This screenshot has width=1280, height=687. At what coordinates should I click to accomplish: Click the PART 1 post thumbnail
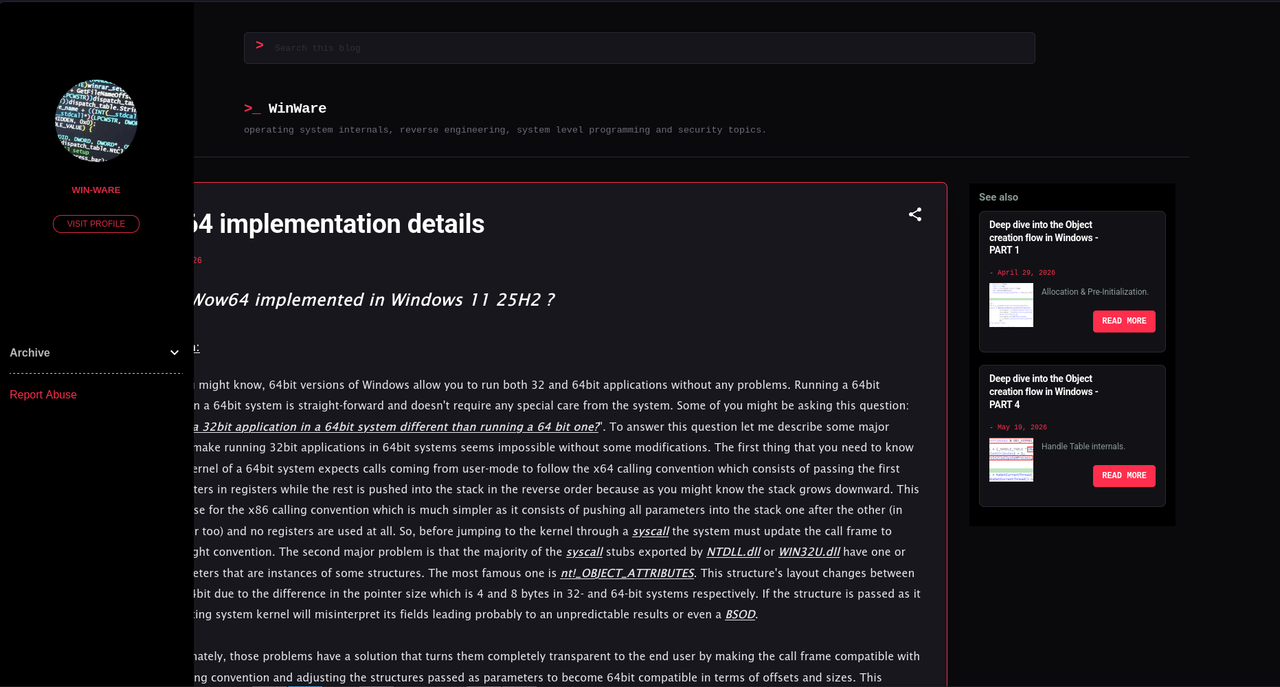[1011, 305]
